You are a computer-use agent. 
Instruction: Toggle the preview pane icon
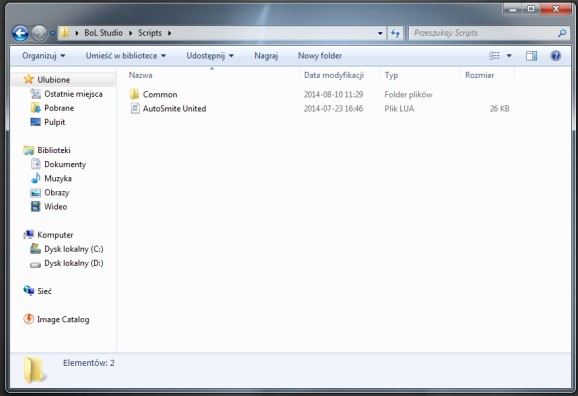pyautogui.click(x=531, y=56)
